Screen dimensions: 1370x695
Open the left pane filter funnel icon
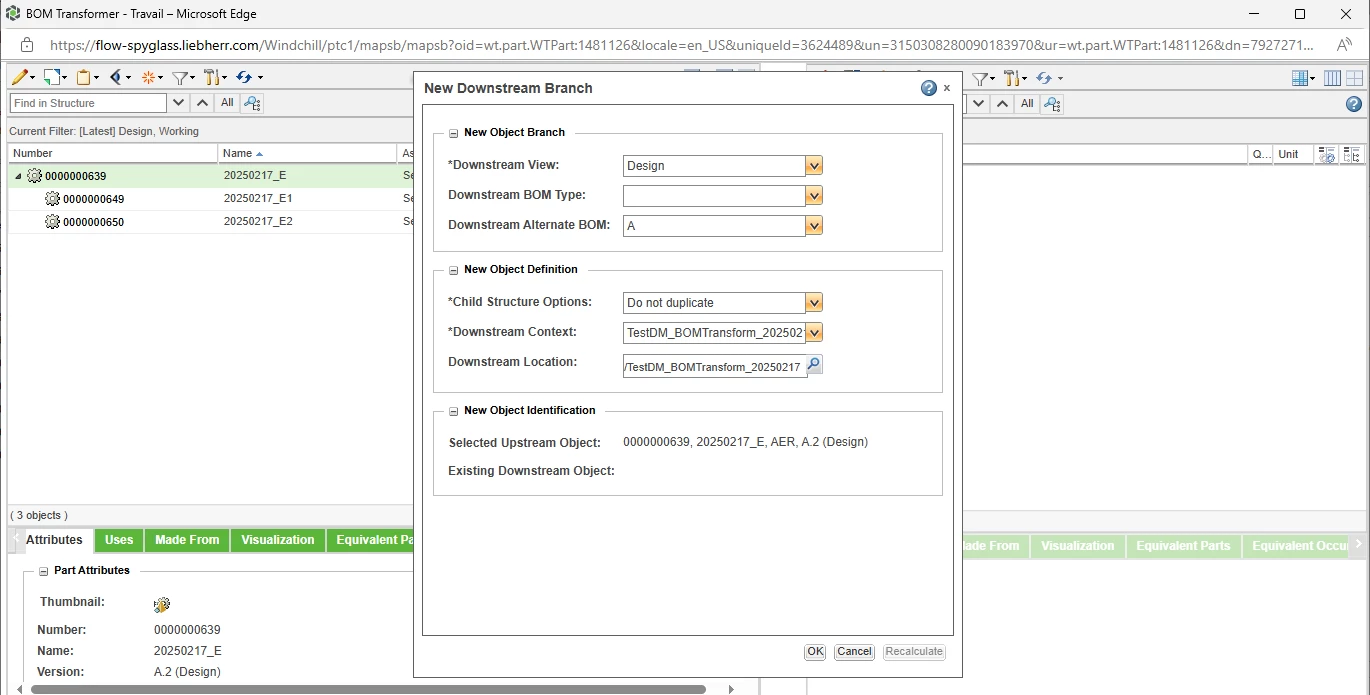(x=181, y=77)
